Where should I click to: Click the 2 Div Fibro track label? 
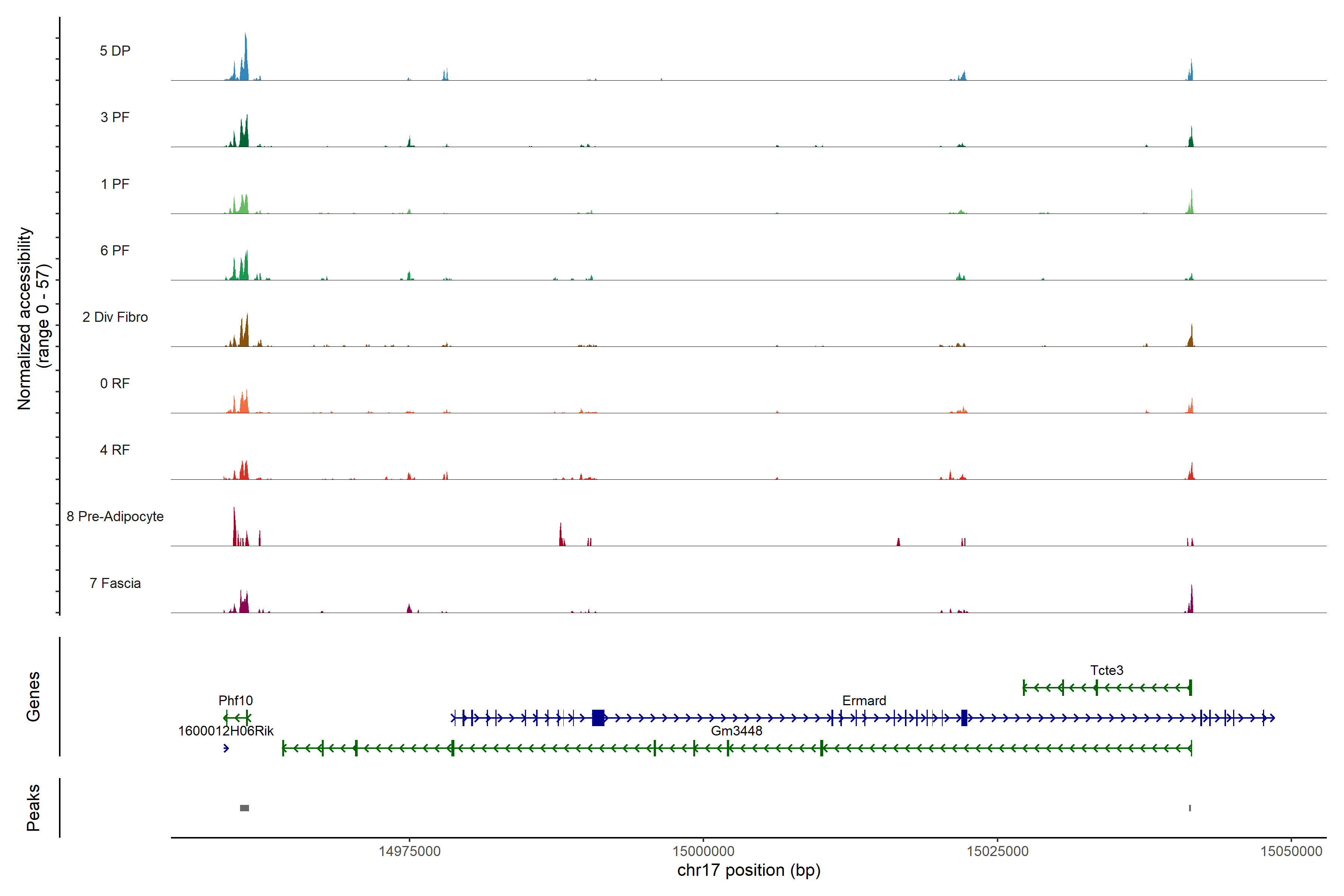(x=115, y=317)
